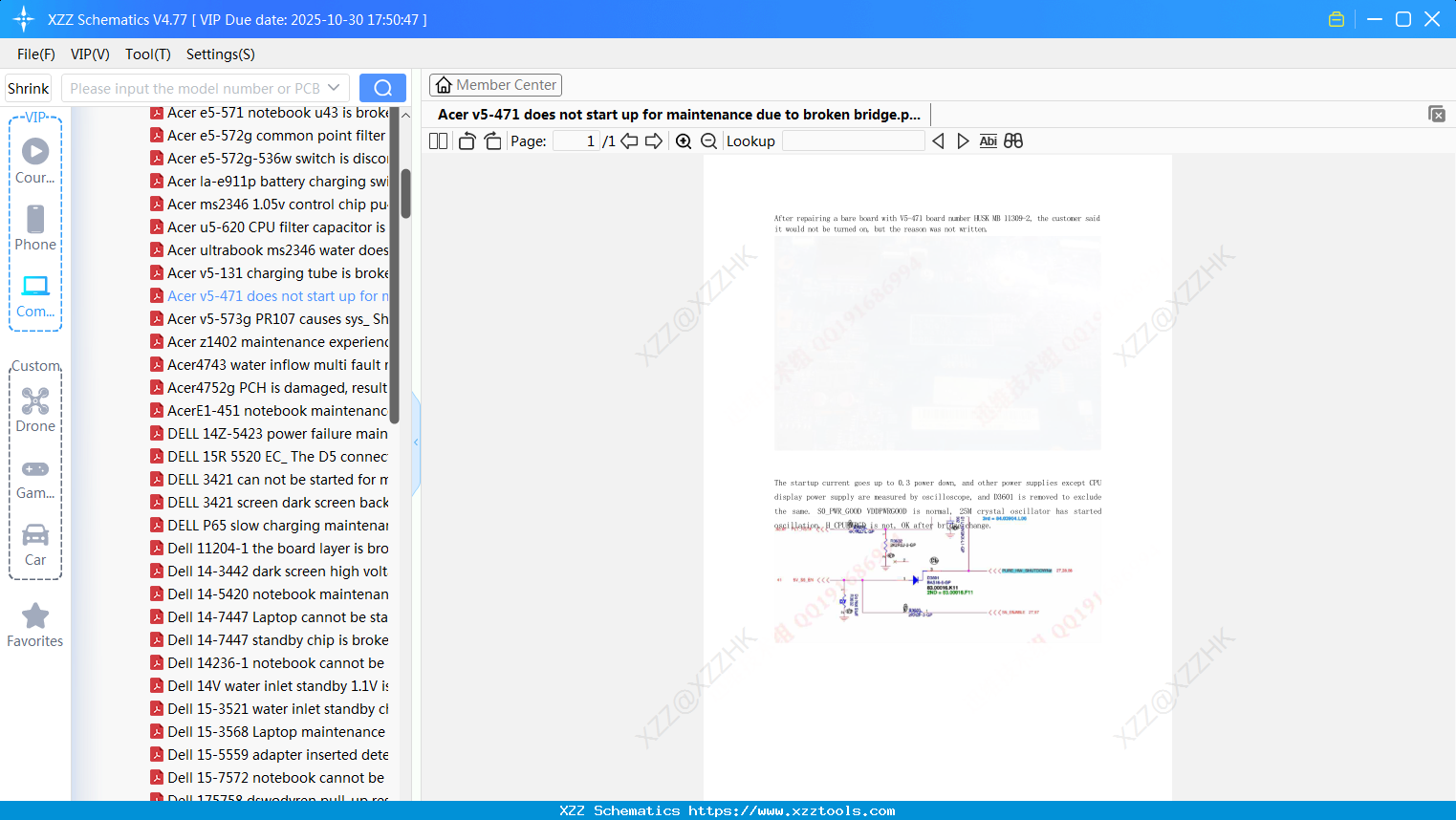Click the page number input field
The width and height of the screenshot is (1456, 820).
[x=576, y=141]
